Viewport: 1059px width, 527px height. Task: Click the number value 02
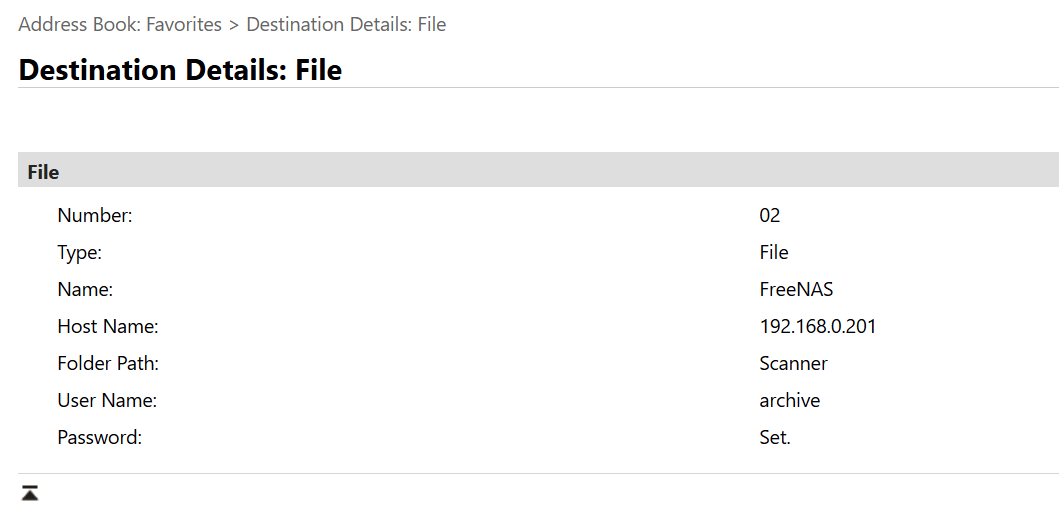(770, 216)
